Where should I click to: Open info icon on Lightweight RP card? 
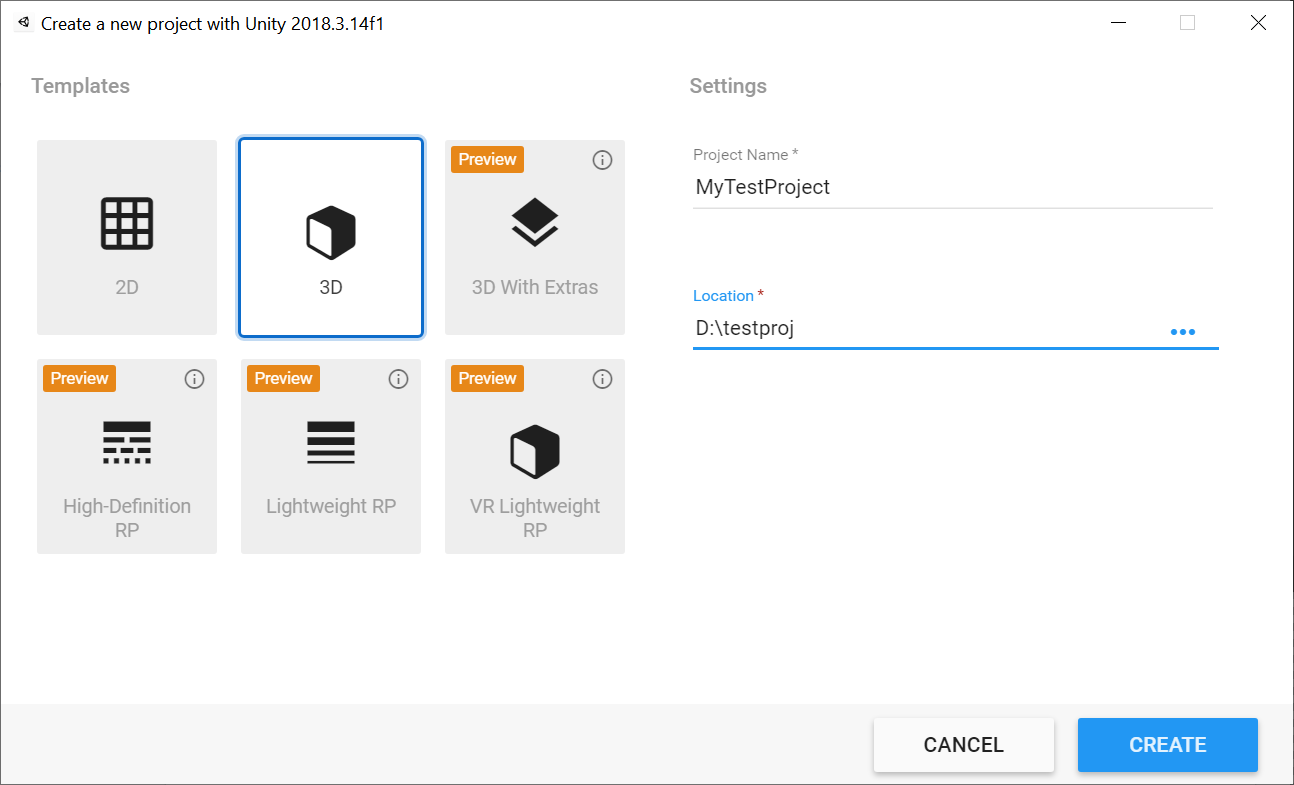[398, 379]
